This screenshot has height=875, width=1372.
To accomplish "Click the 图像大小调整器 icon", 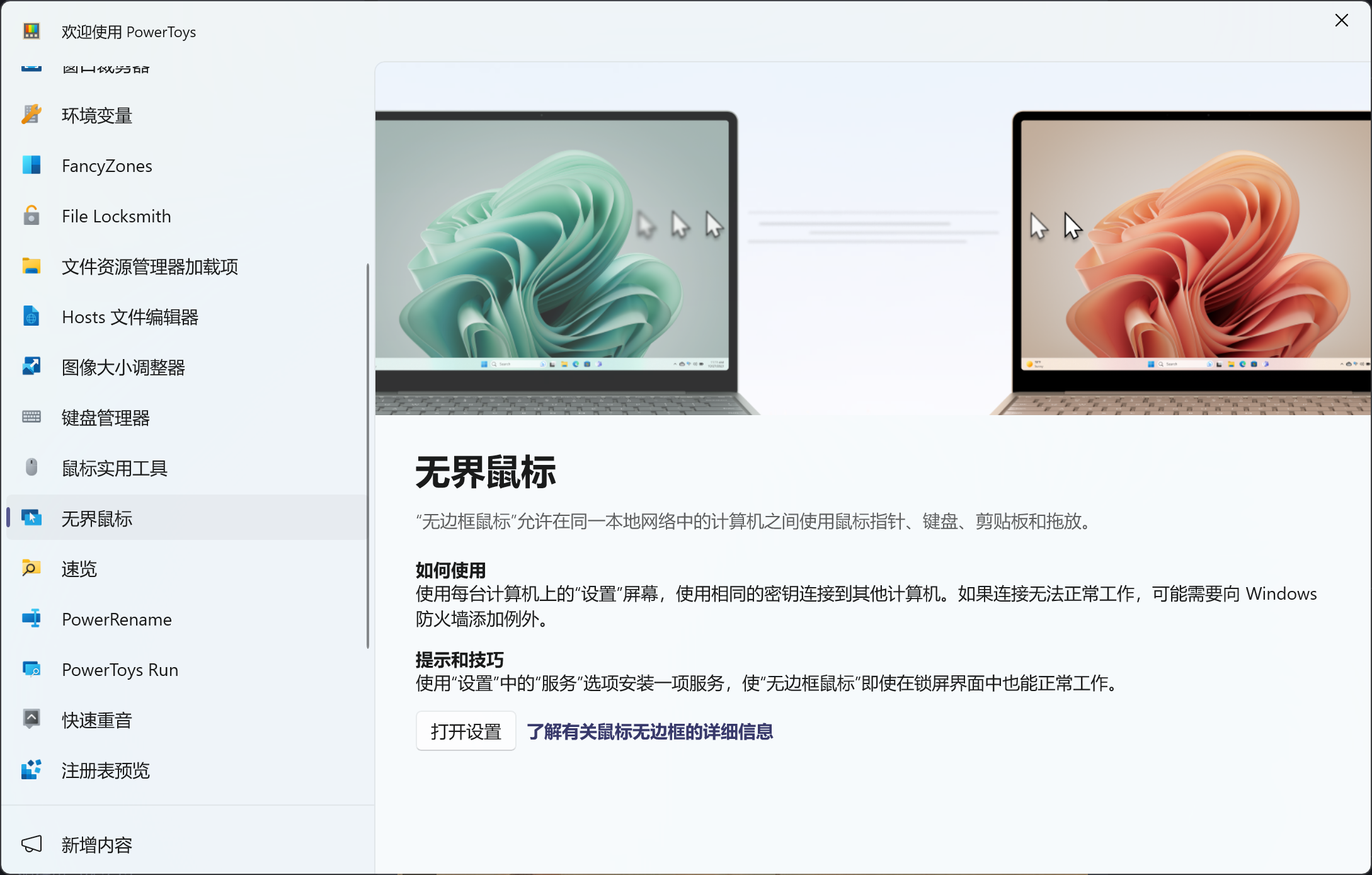I will (31, 367).
